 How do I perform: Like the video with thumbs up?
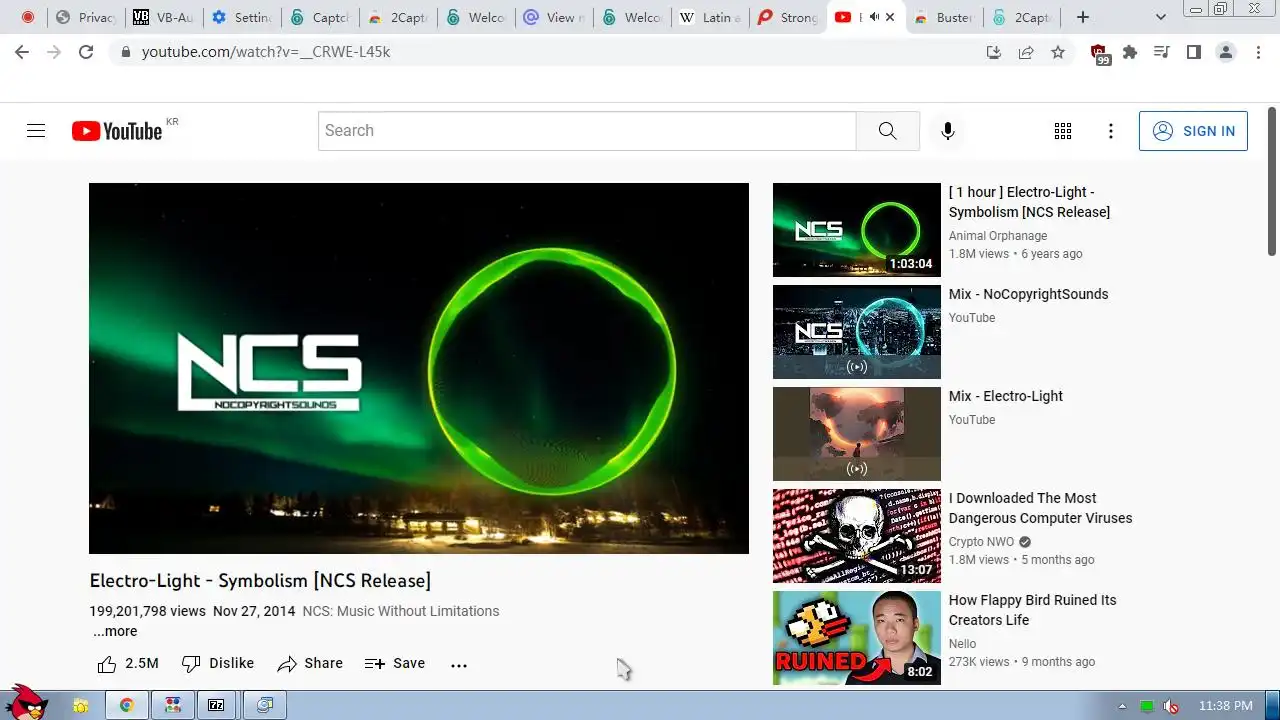pyautogui.click(x=128, y=664)
